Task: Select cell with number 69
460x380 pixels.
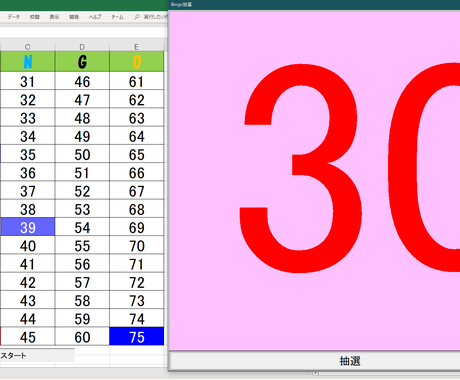Action: tap(137, 228)
